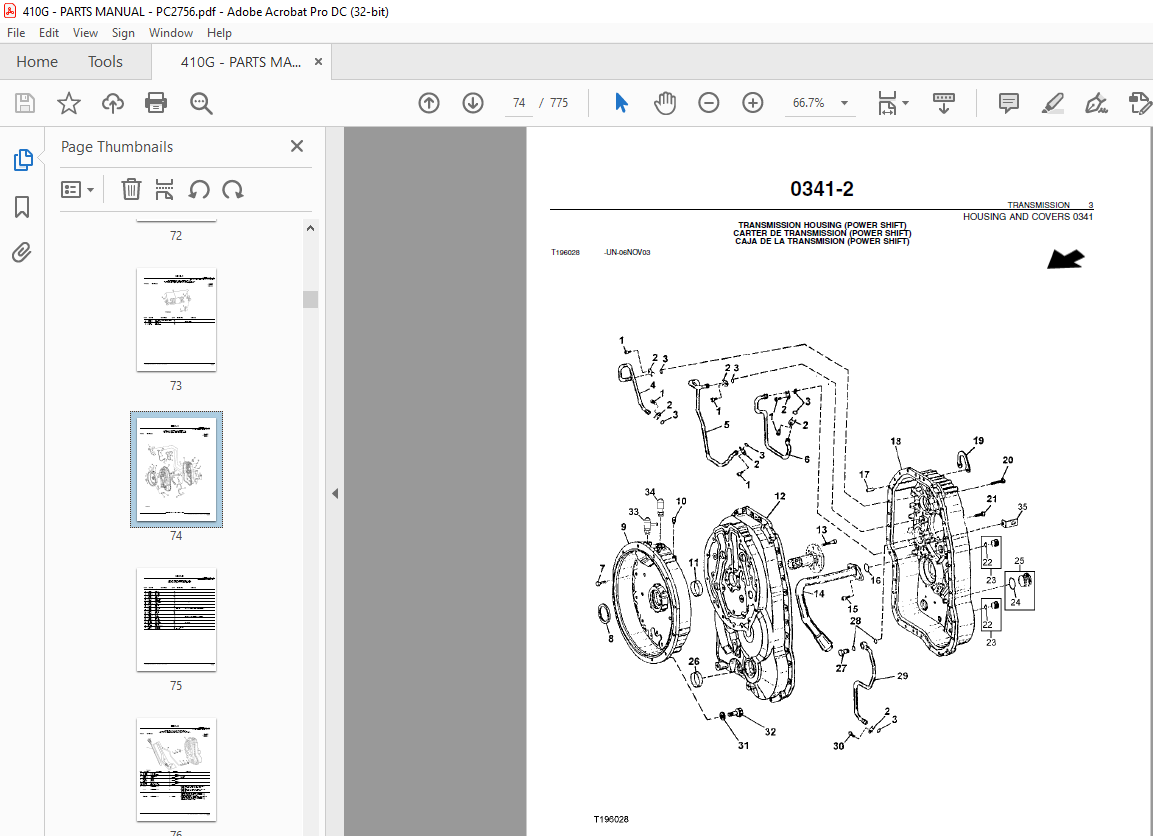1153x836 pixels.
Task: Select the page 76 thumbnail
Action: click(176, 769)
